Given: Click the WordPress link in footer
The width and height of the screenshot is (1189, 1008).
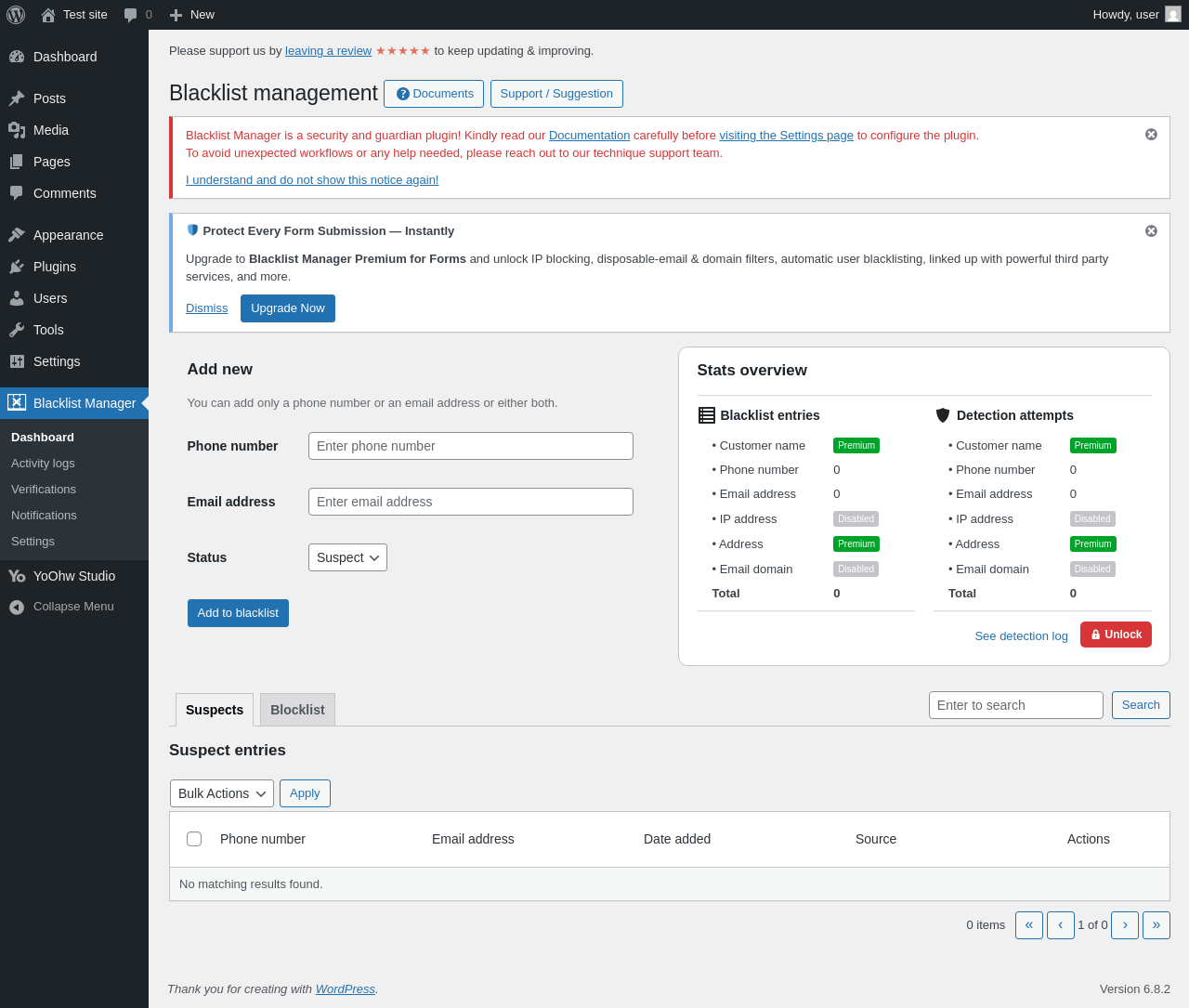Looking at the screenshot, I should (x=345, y=989).
